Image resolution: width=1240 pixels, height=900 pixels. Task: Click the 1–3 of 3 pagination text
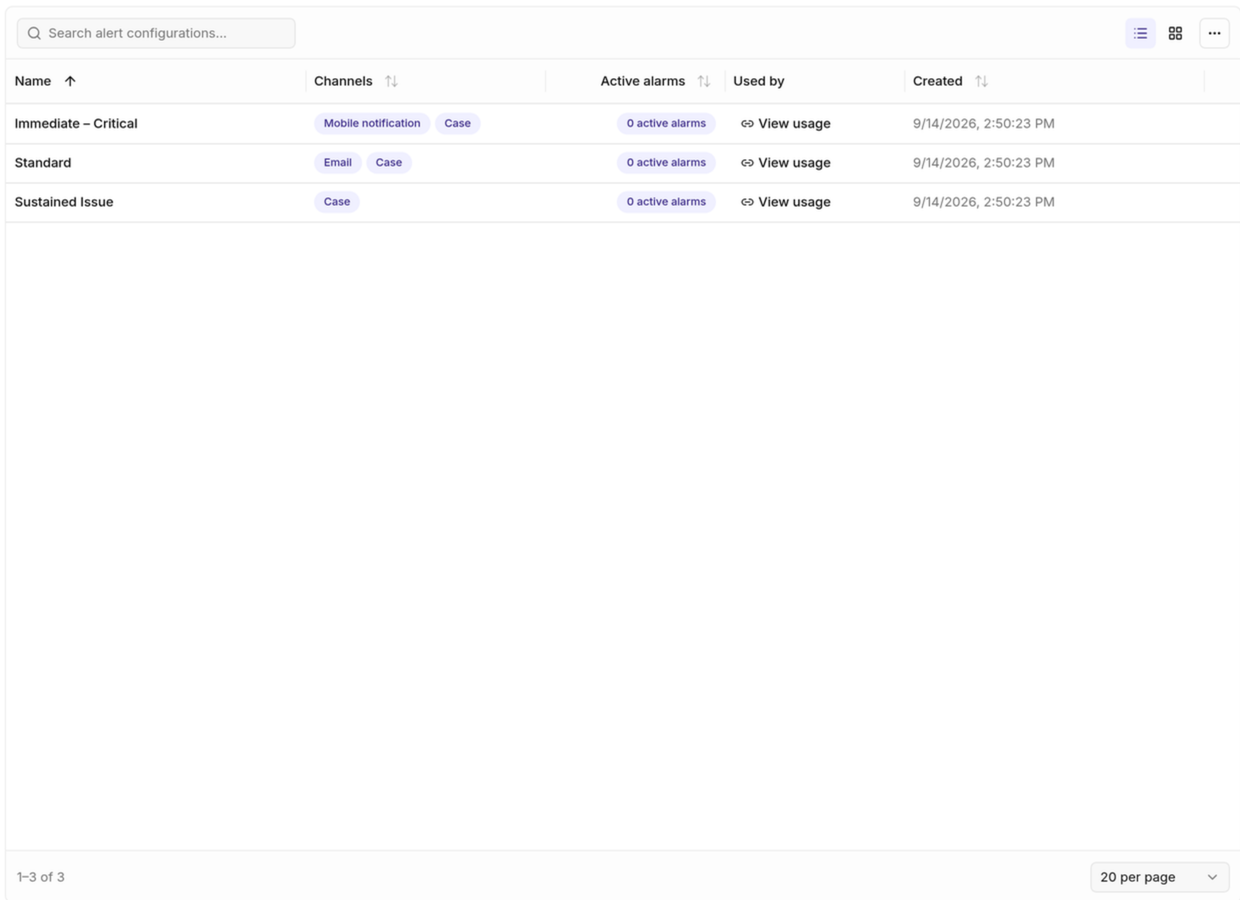(41, 877)
